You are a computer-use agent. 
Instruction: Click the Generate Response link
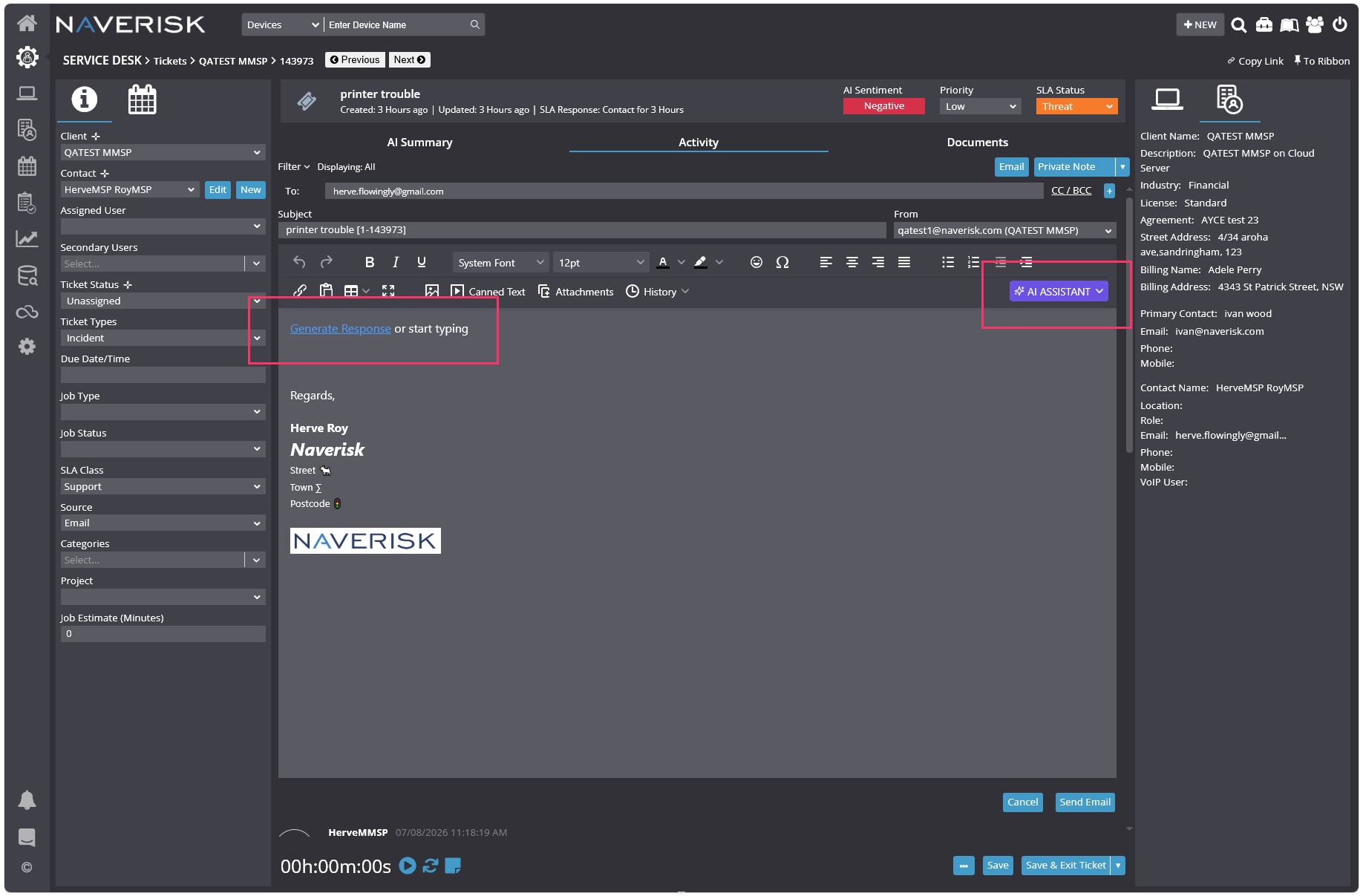[340, 329]
